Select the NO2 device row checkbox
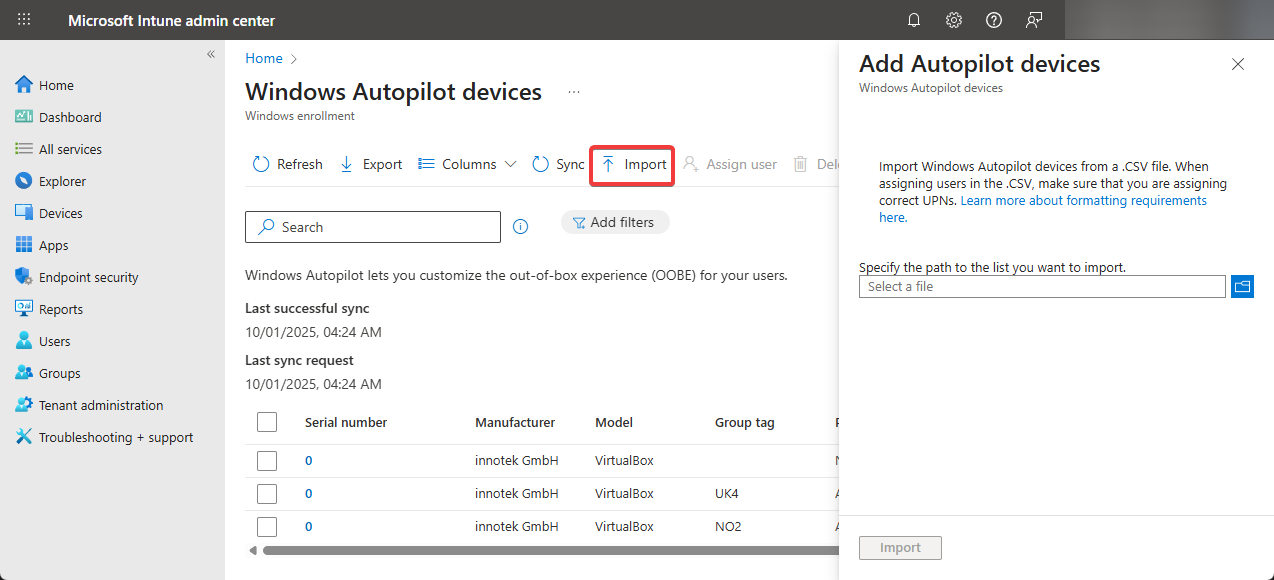1274x580 pixels. (267, 527)
